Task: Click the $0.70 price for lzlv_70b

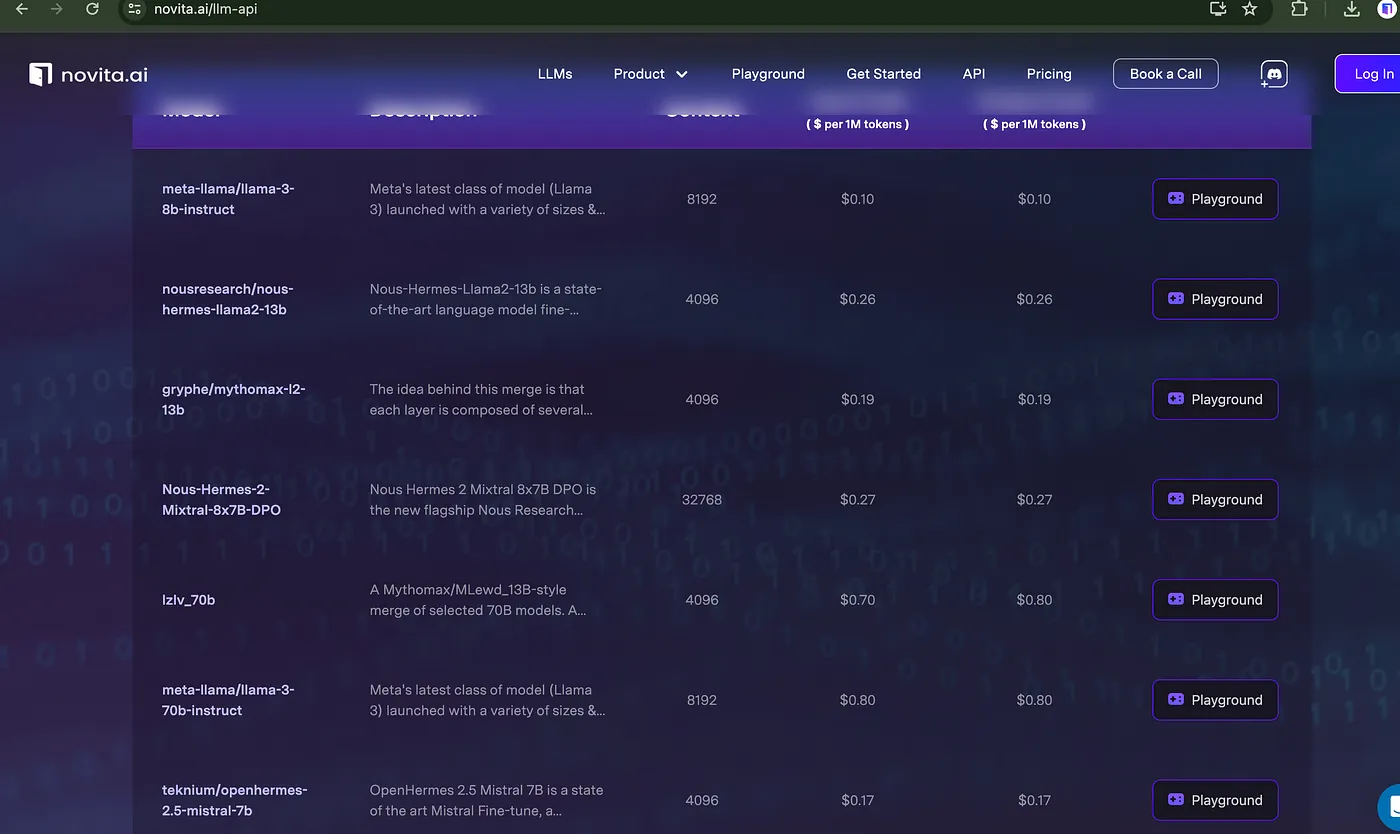Action: click(x=858, y=600)
